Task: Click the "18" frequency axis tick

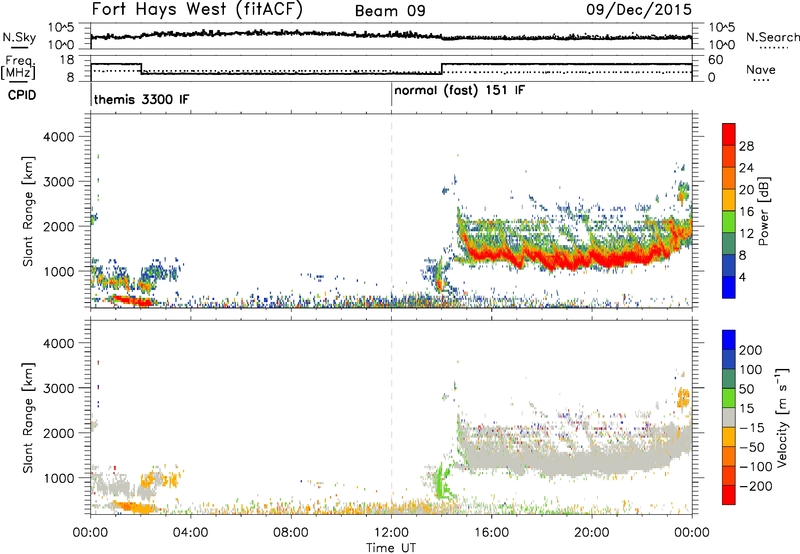Action: (x=67, y=60)
